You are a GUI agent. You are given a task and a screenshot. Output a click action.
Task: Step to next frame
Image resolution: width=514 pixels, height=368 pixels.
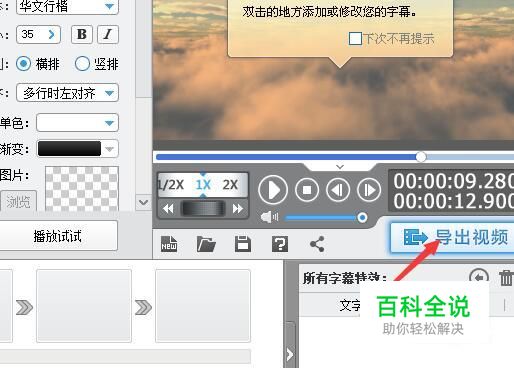[369, 190]
